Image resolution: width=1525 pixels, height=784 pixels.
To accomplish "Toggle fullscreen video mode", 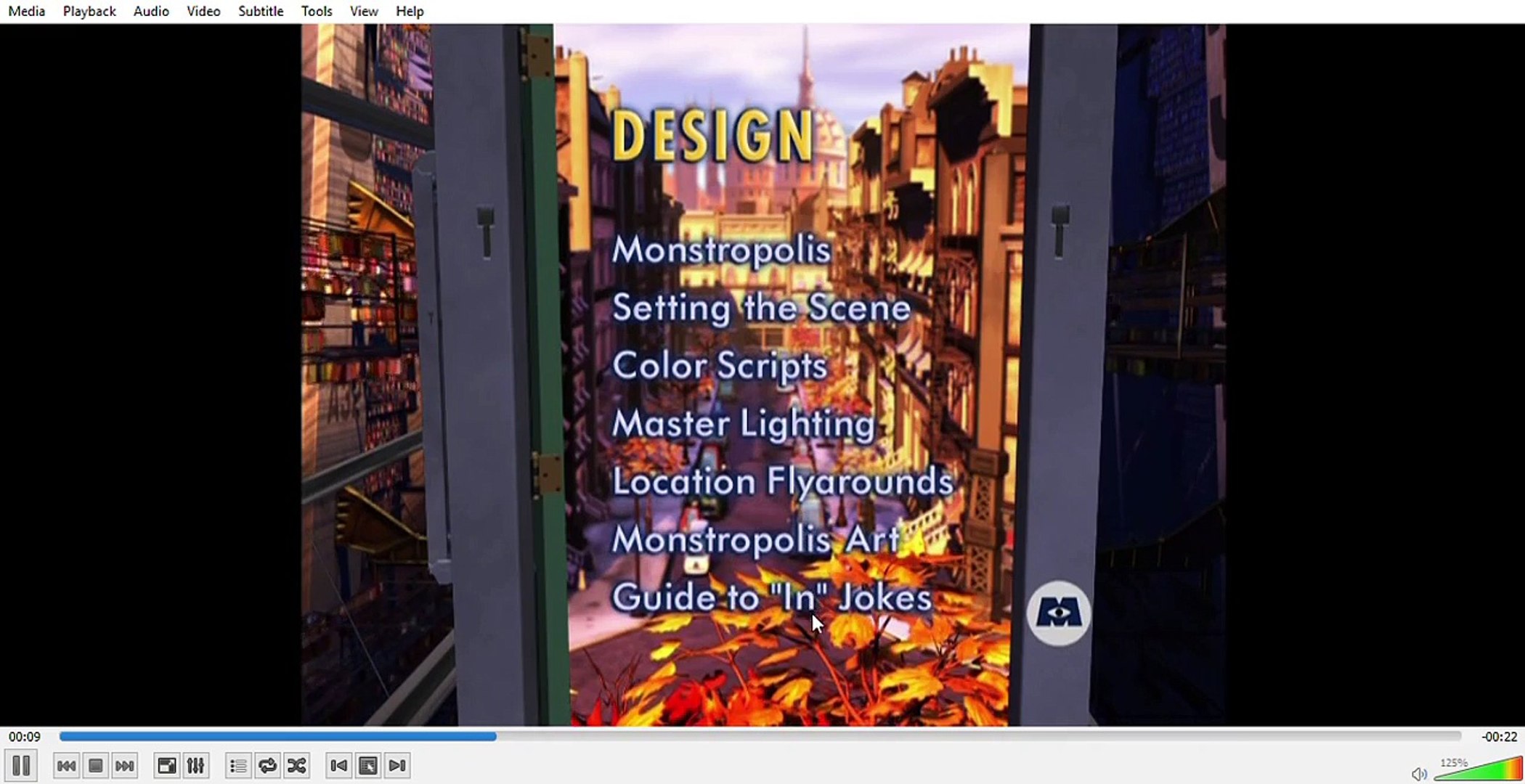I will [x=166, y=765].
